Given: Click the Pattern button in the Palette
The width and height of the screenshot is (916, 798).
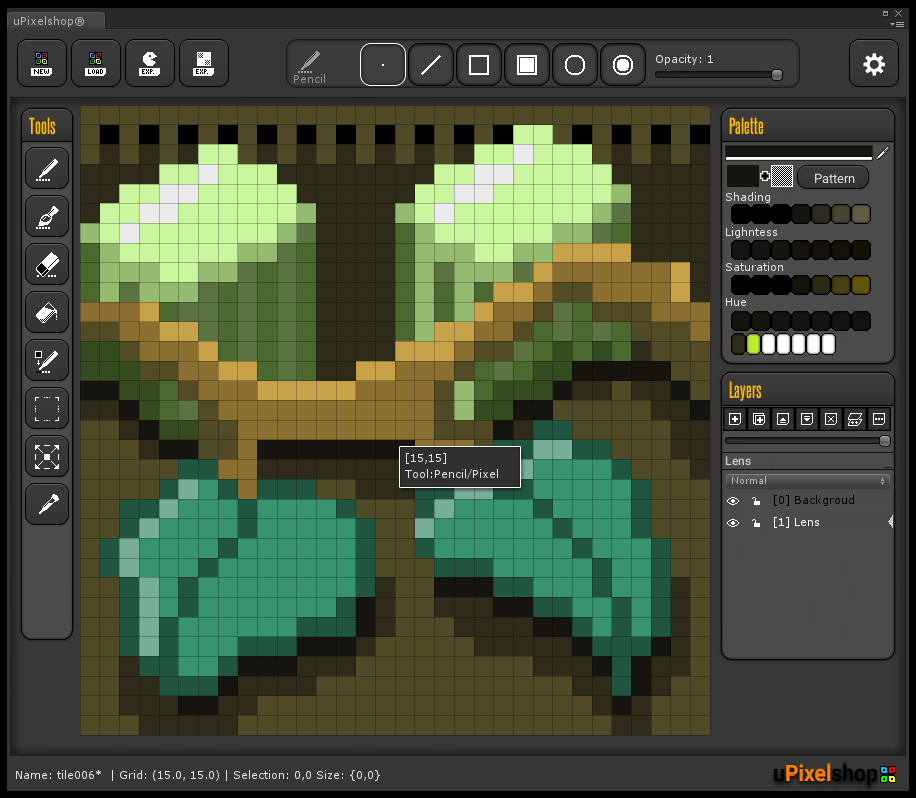Looking at the screenshot, I should [x=833, y=177].
